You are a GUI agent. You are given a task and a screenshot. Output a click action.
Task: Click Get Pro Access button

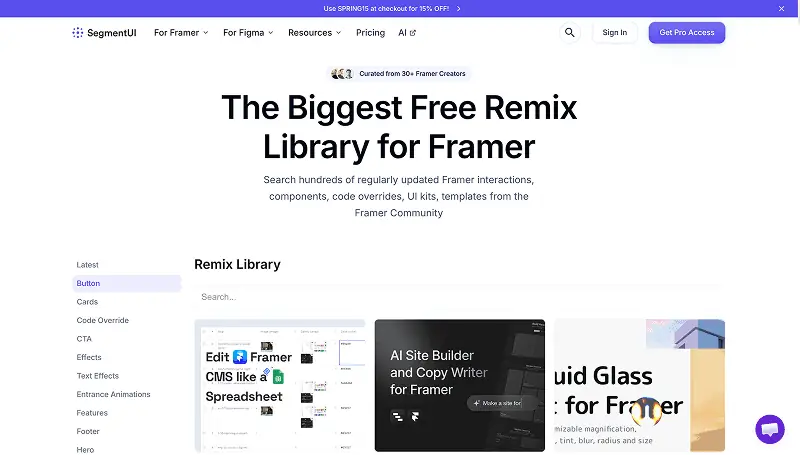tap(687, 33)
